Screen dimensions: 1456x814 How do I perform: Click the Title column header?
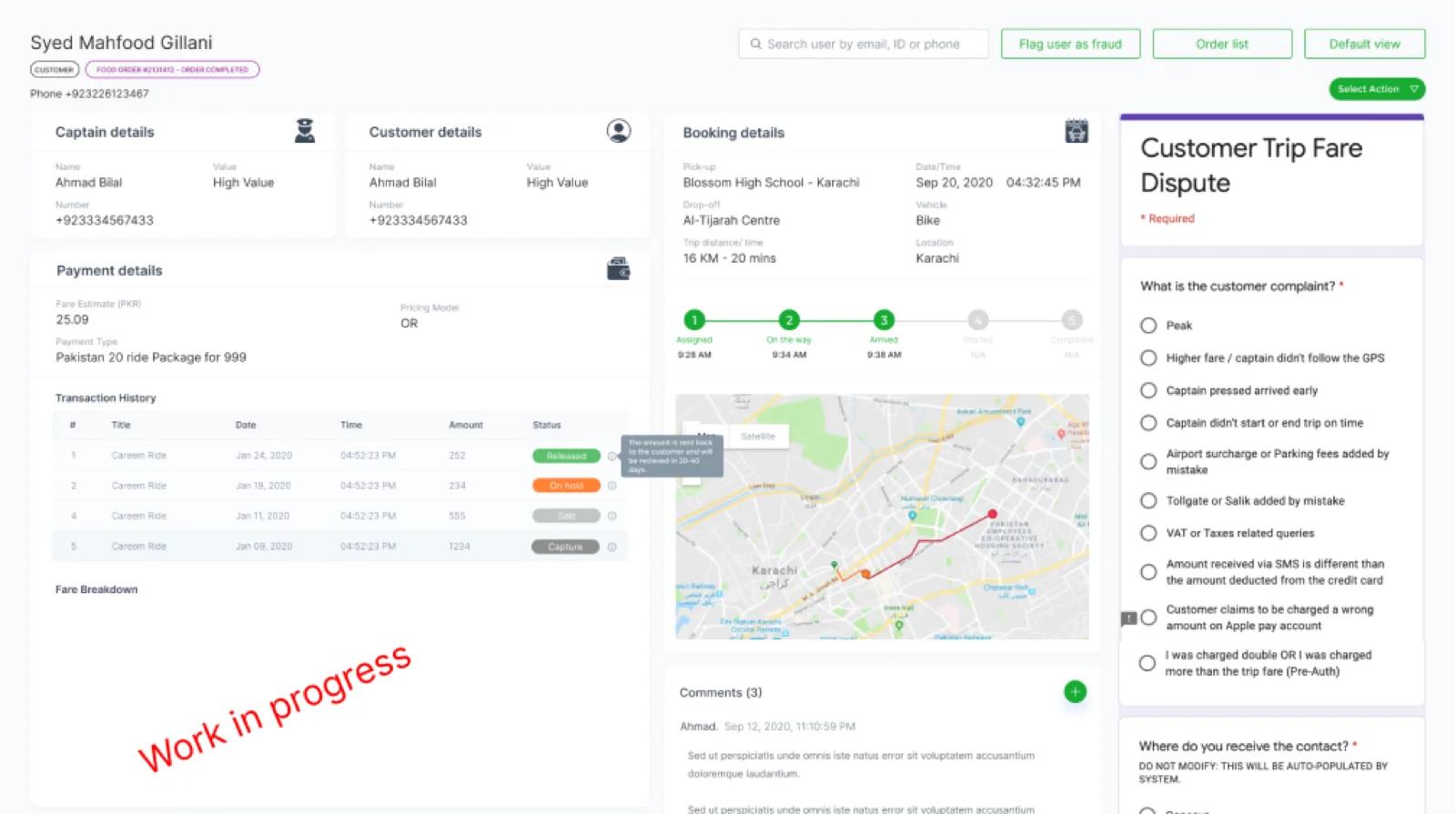point(121,426)
